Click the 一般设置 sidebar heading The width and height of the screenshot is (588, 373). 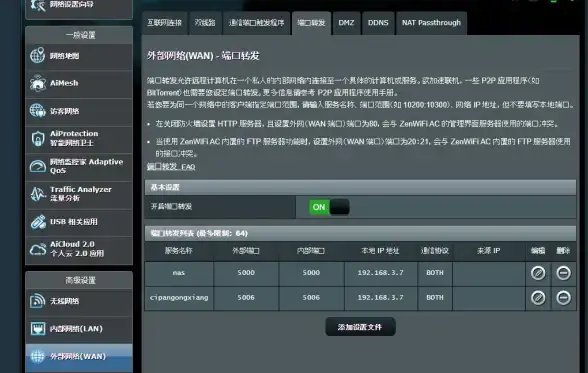(x=80, y=35)
